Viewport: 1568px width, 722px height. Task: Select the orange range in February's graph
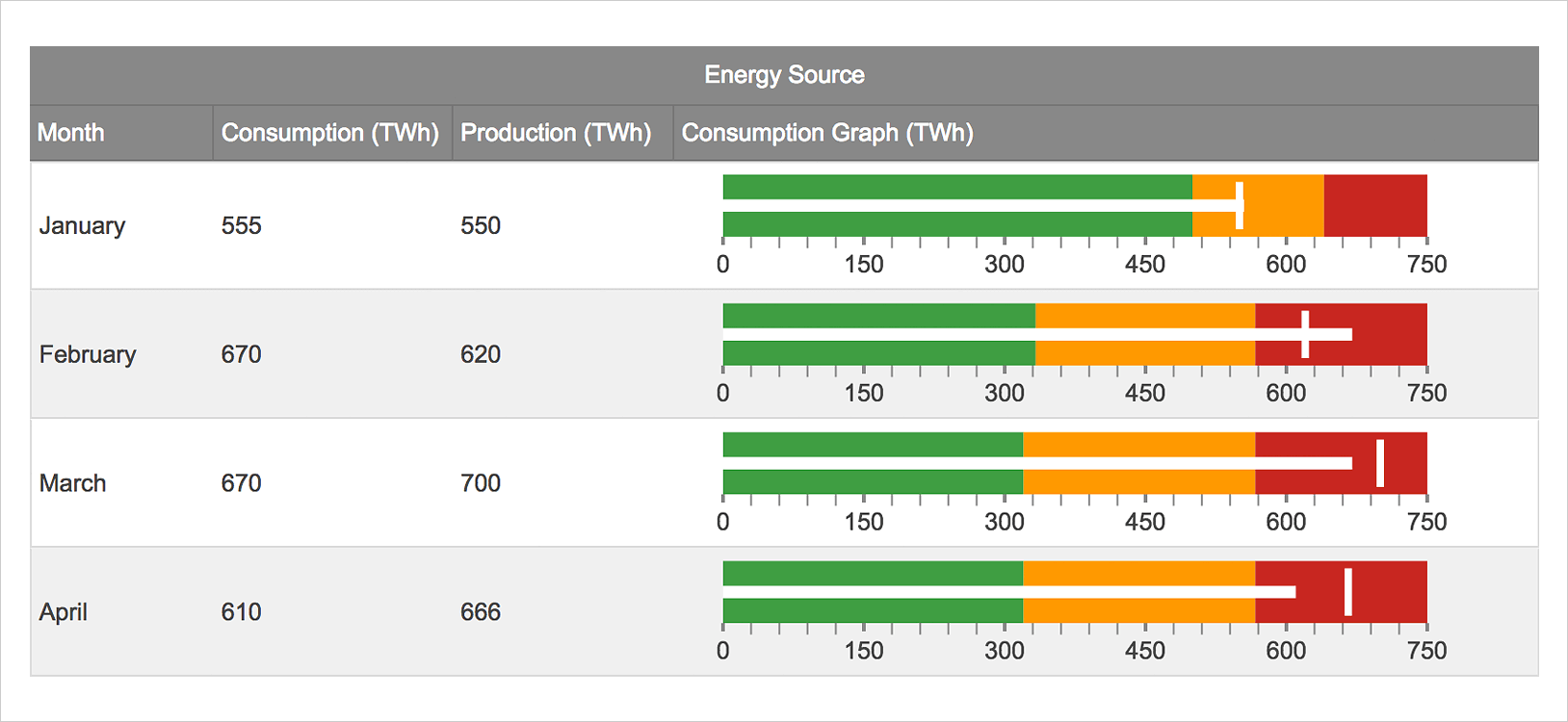pyautogui.click(x=1144, y=316)
